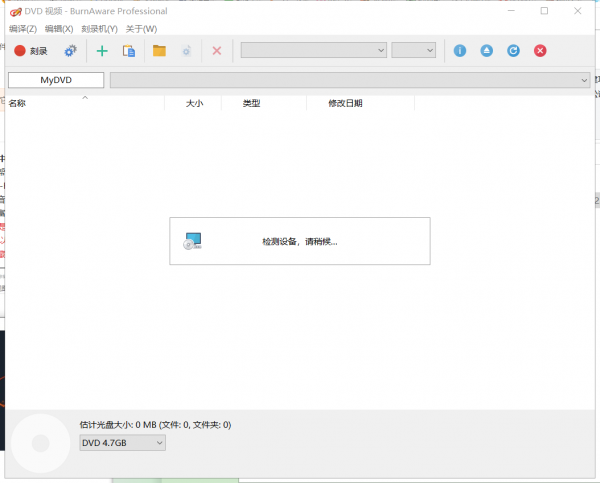Close the BurnAware window
The width and height of the screenshot is (600, 483).
[577, 11]
